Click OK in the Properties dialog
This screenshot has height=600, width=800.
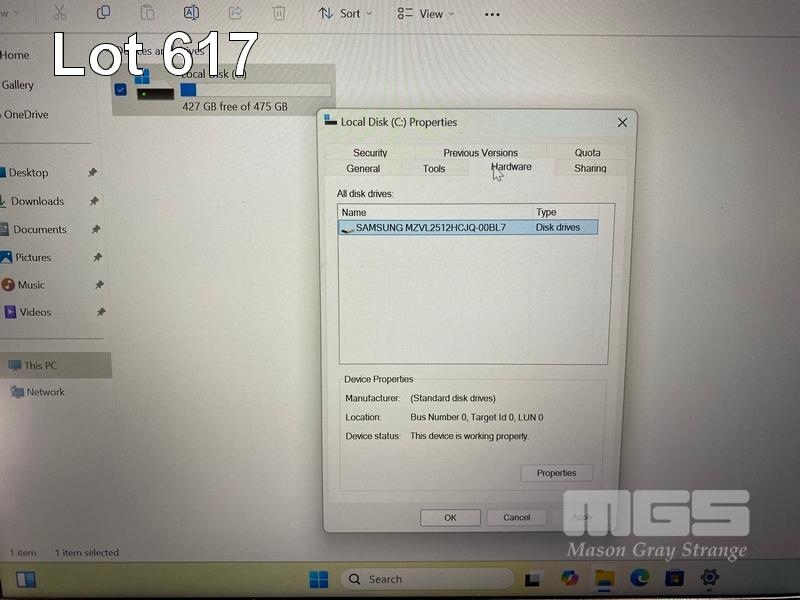coord(450,517)
